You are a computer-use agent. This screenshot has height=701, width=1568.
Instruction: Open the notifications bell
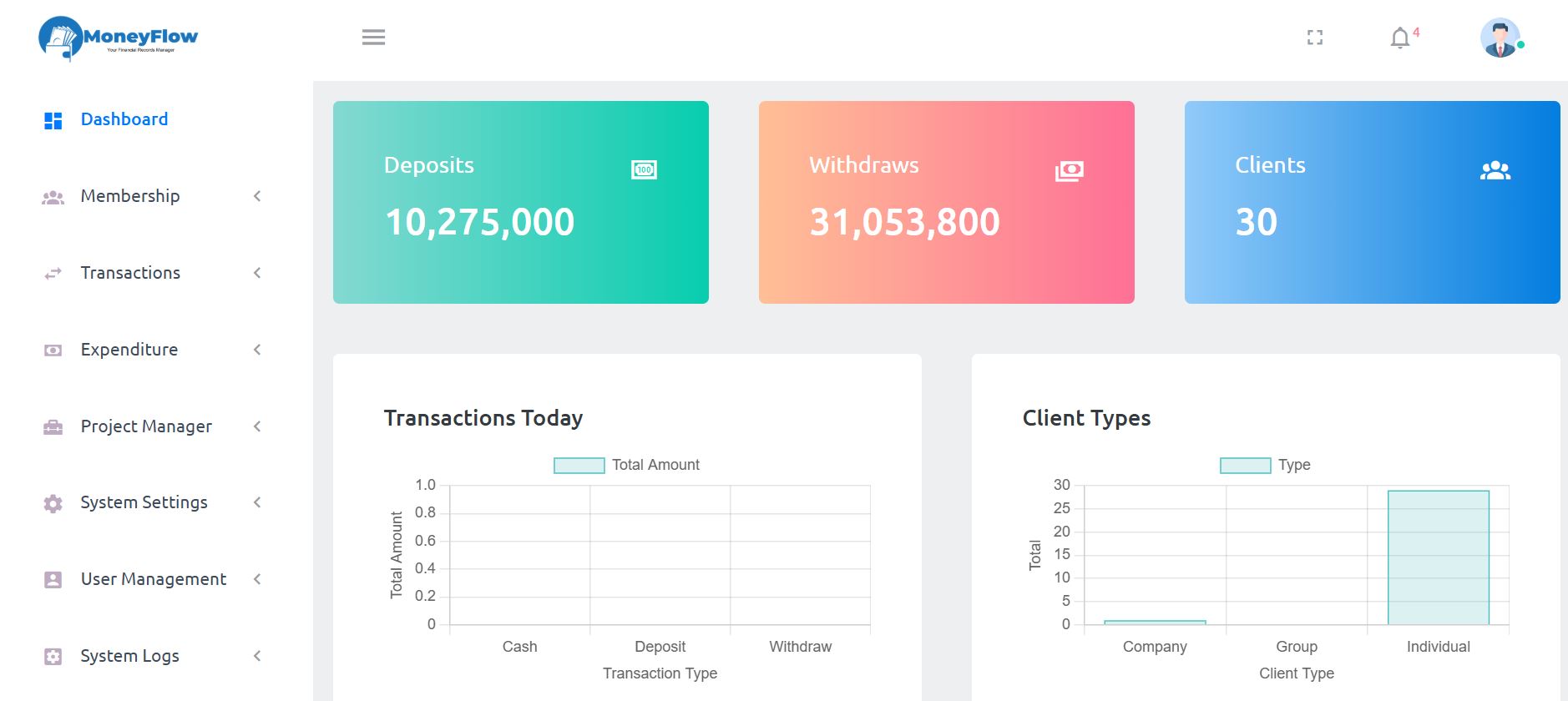tap(1400, 38)
